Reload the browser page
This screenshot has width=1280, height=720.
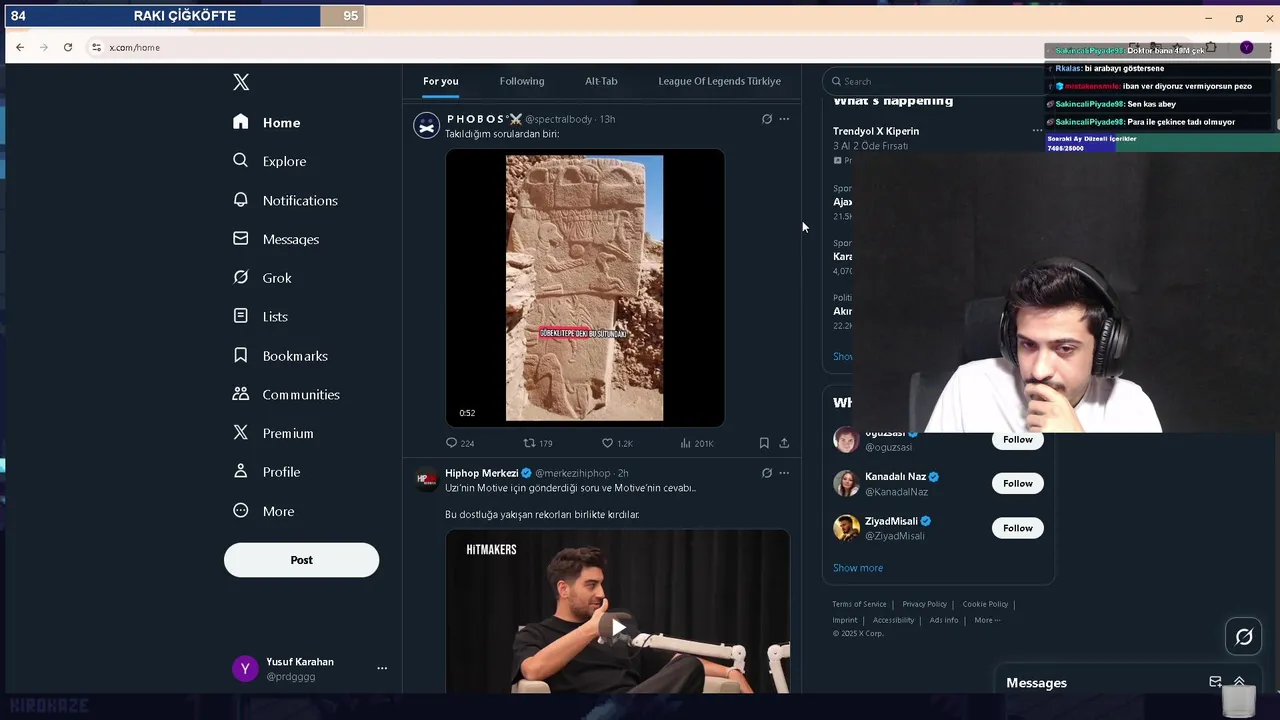pos(68,47)
